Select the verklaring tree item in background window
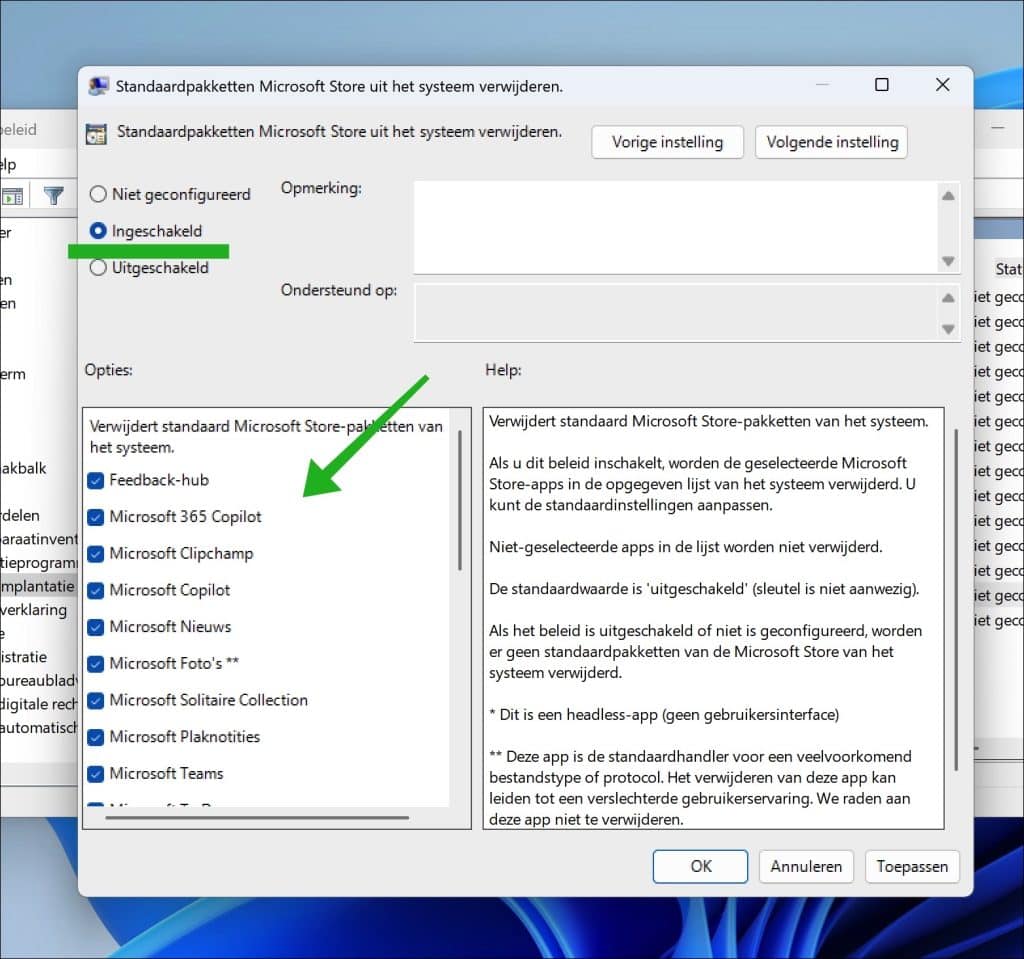This screenshot has height=959, width=1024. (34, 610)
